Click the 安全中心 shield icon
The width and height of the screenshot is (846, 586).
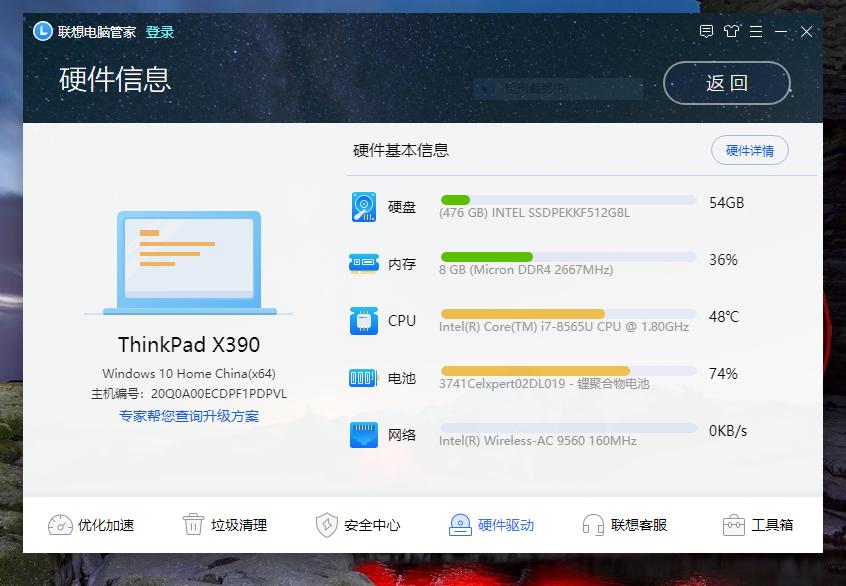[x=325, y=524]
